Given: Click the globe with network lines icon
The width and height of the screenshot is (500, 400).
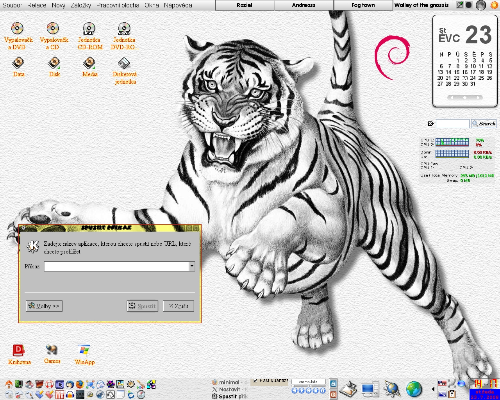Looking at the screenshot, I should tap(392, 389).
